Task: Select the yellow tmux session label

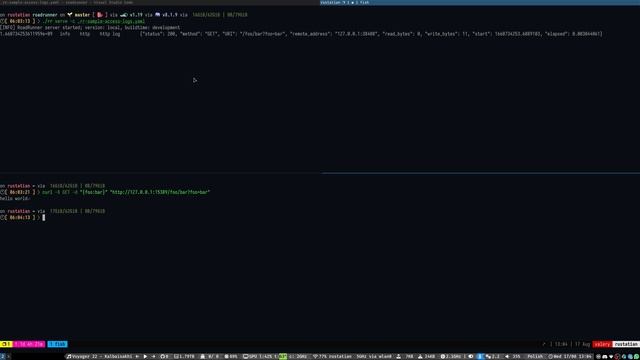Action: coord(6,344)
